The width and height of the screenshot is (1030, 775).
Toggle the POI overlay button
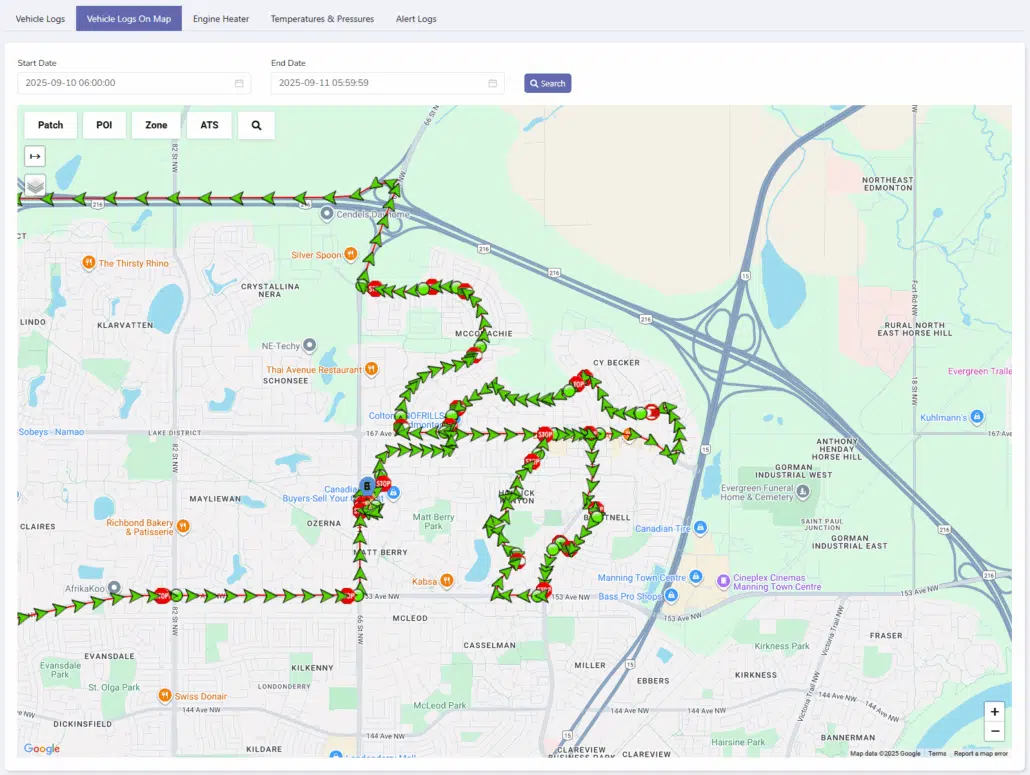(x=104, y=125)
